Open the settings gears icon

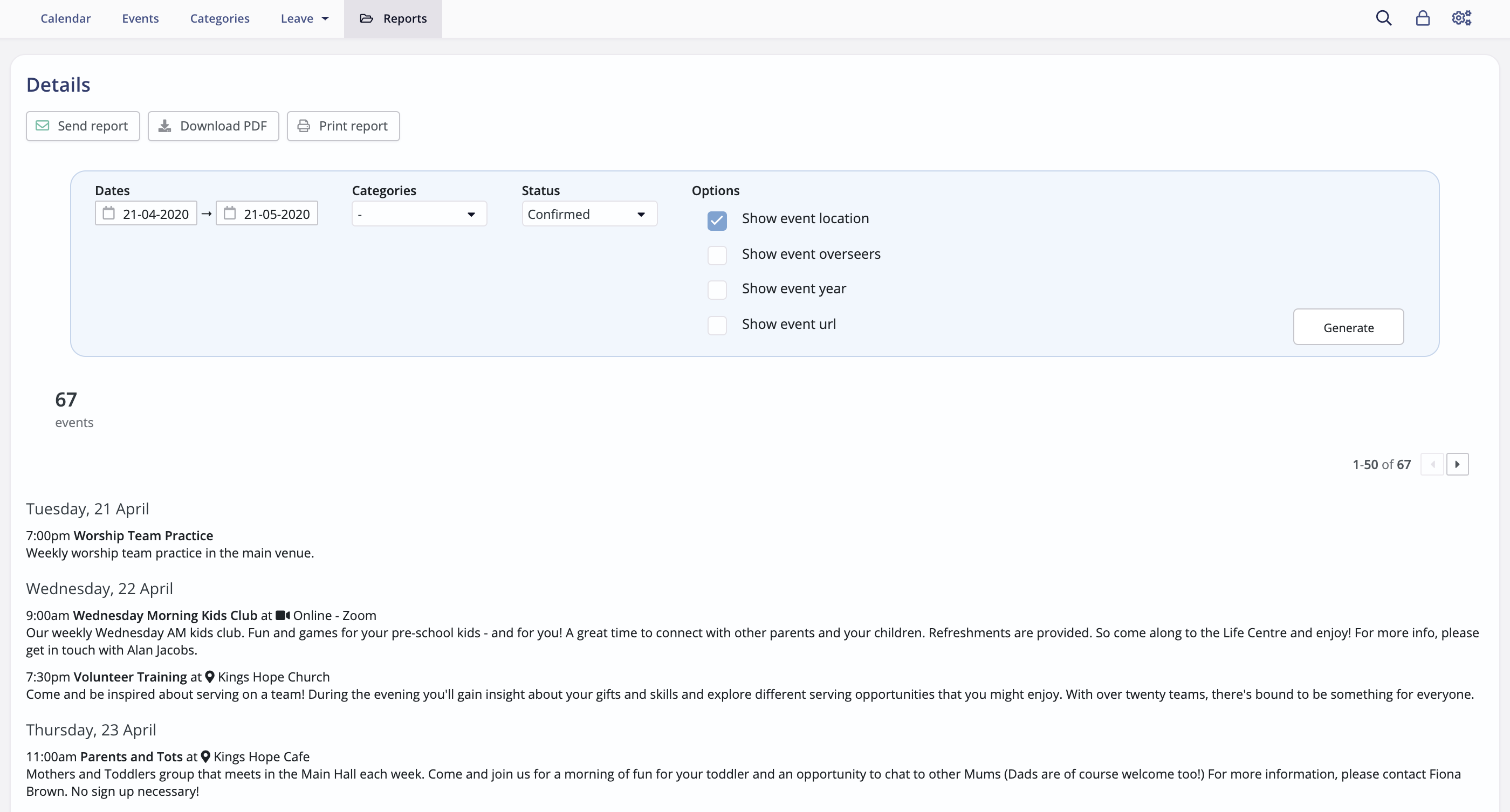pos(1461,18)
